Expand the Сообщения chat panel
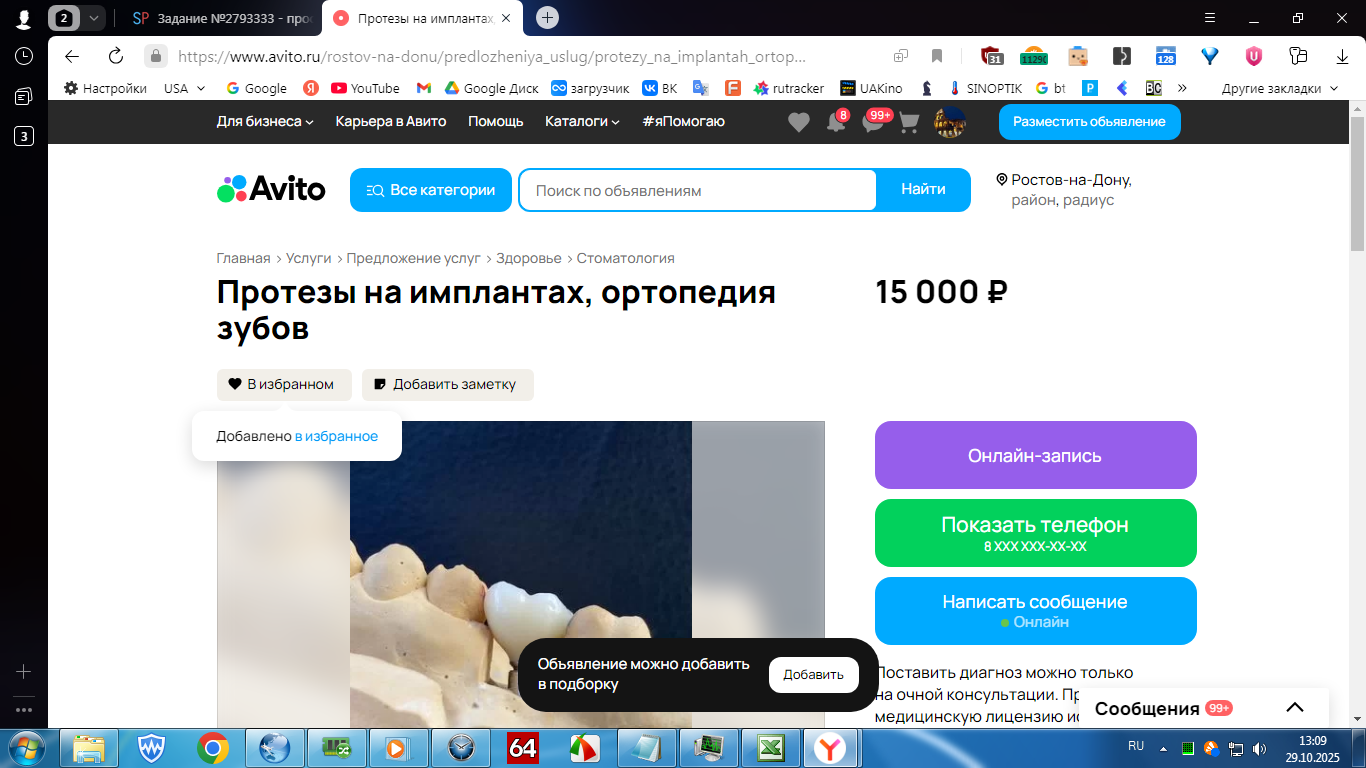The width and height of the screenshot is (1366, 768). [1204, 708]
